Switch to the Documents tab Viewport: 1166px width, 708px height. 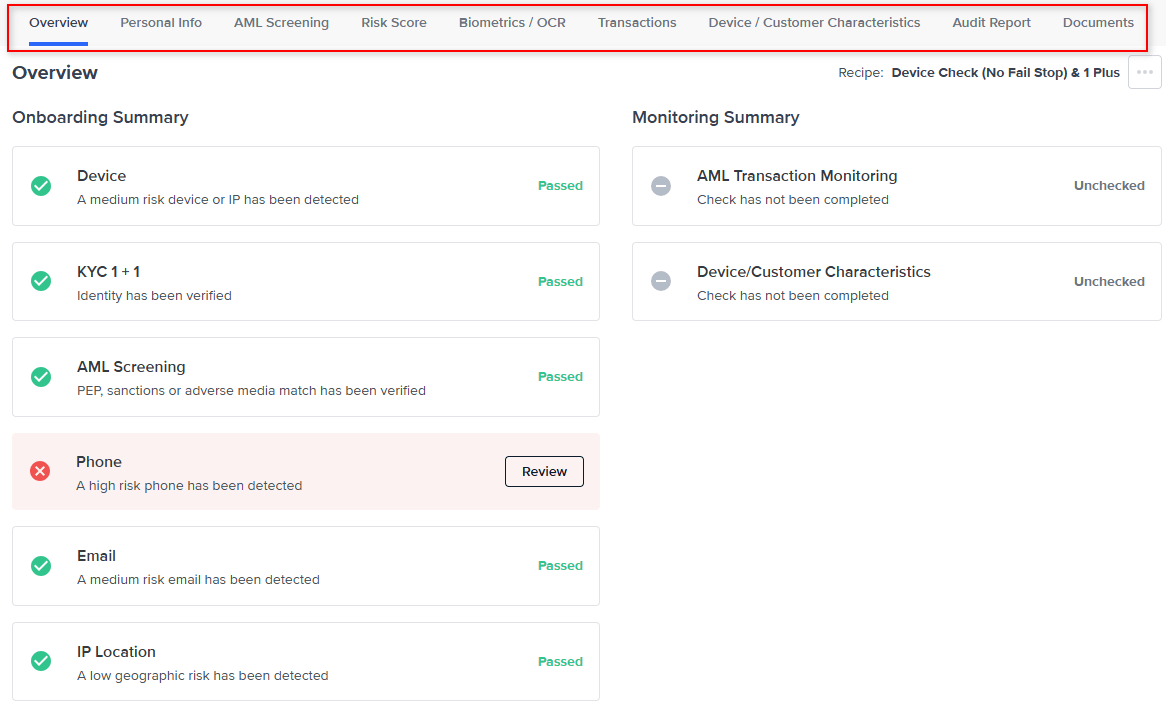tap(1098, 23)
